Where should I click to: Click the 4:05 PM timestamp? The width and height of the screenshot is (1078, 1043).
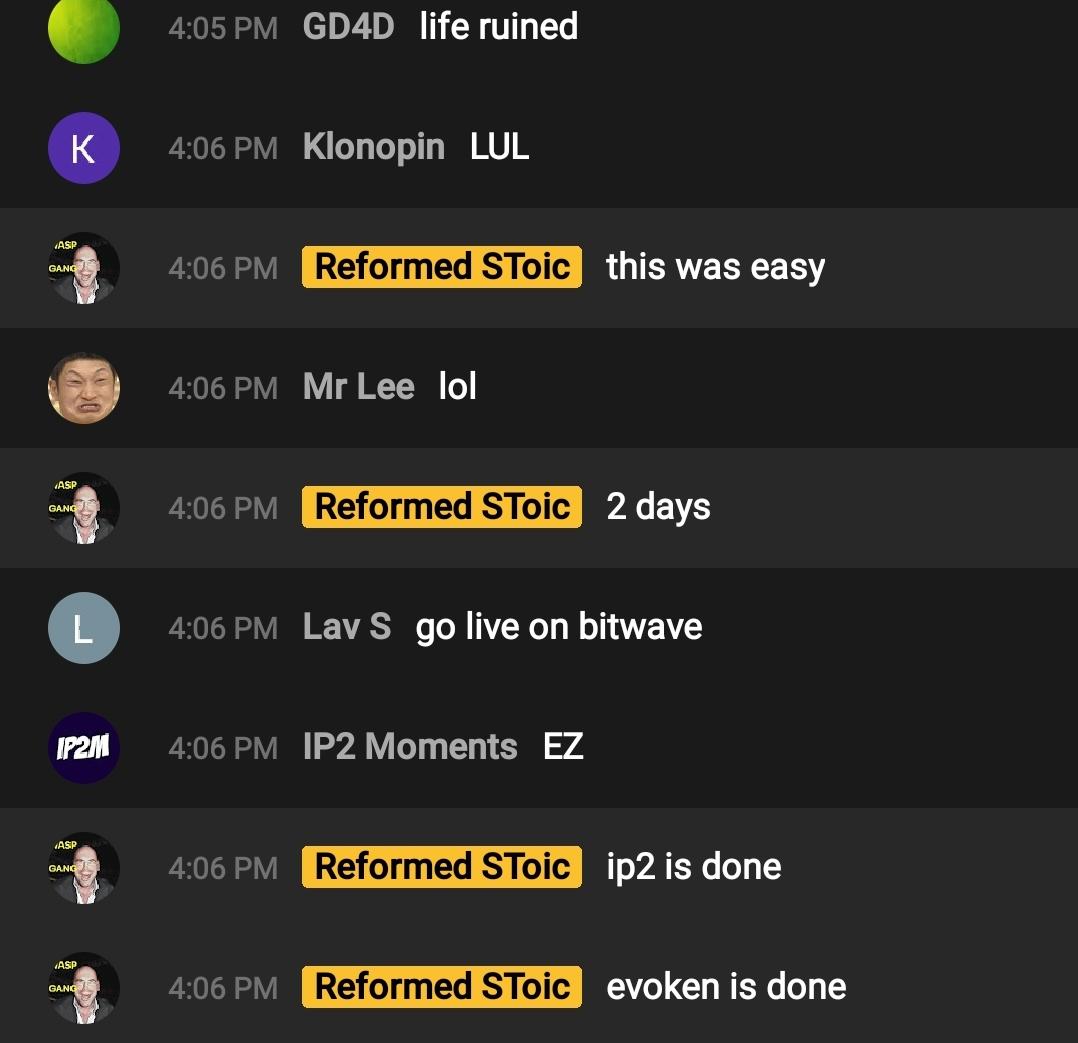pyautogui.click(x=223, y=28)
